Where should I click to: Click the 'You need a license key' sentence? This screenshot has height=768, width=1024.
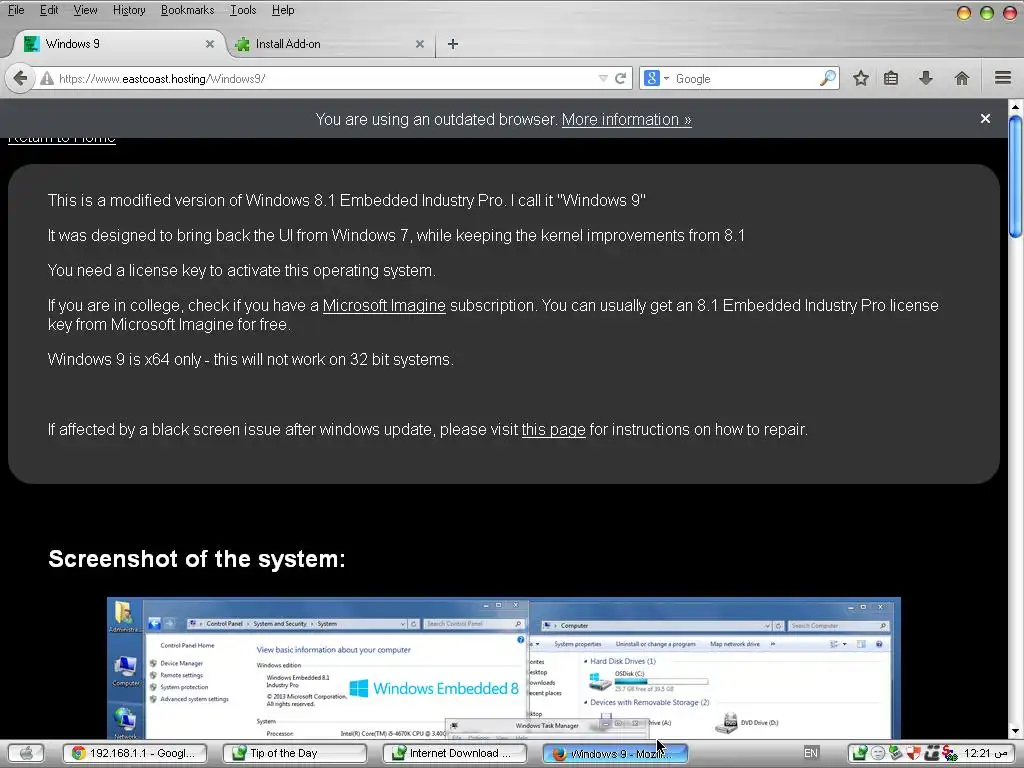pyautogui.click(x=242, y=270)
